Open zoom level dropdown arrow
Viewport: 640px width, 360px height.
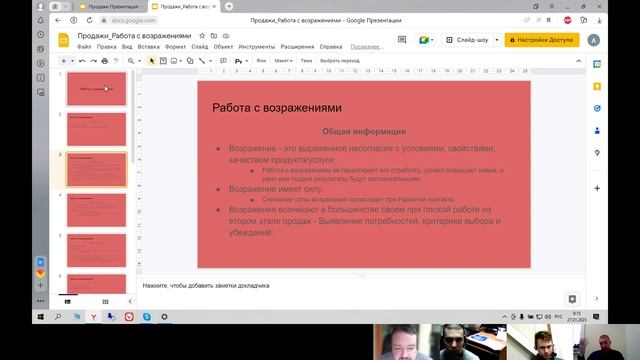pos(139,61)
